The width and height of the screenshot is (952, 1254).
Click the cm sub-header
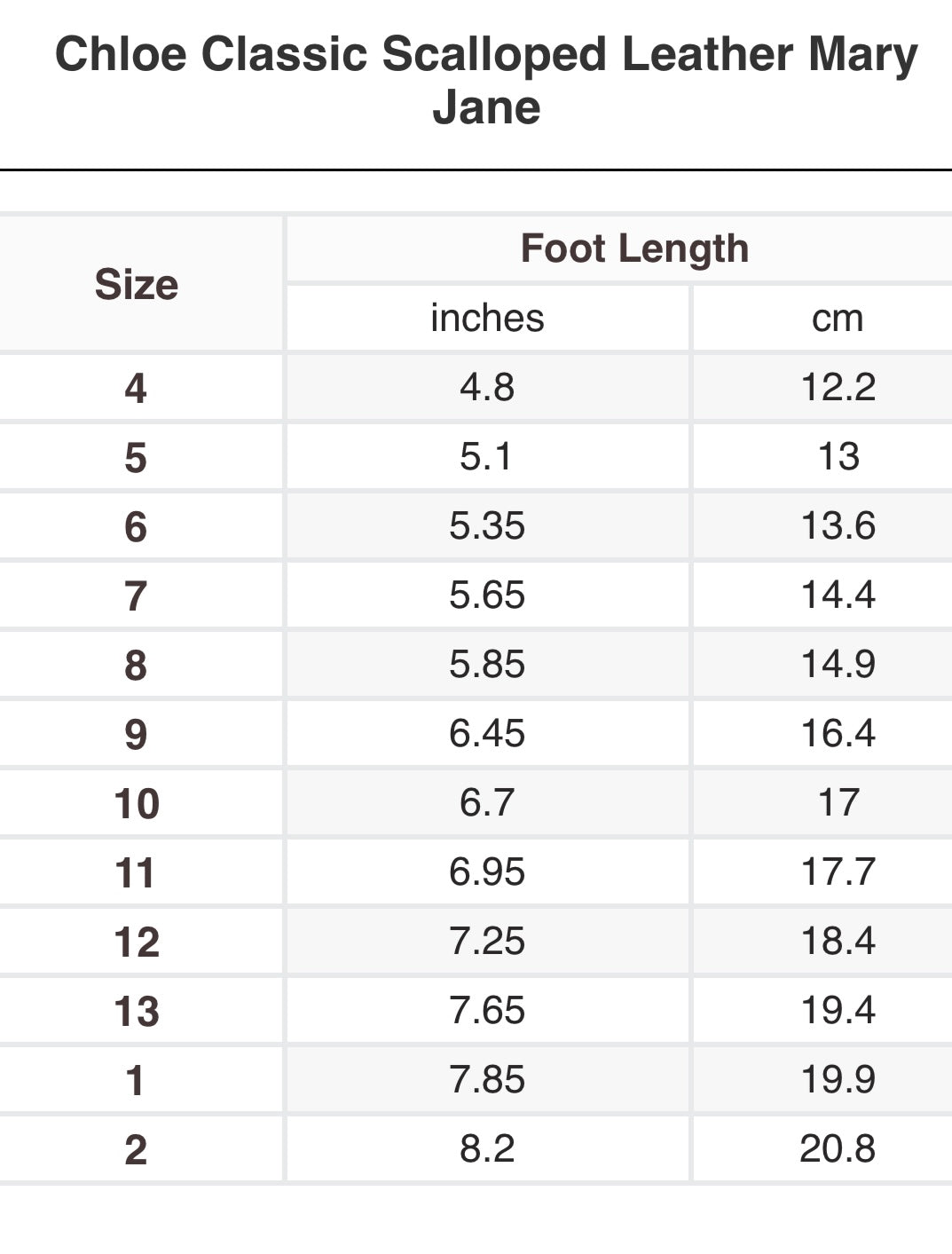click(838, 318)
